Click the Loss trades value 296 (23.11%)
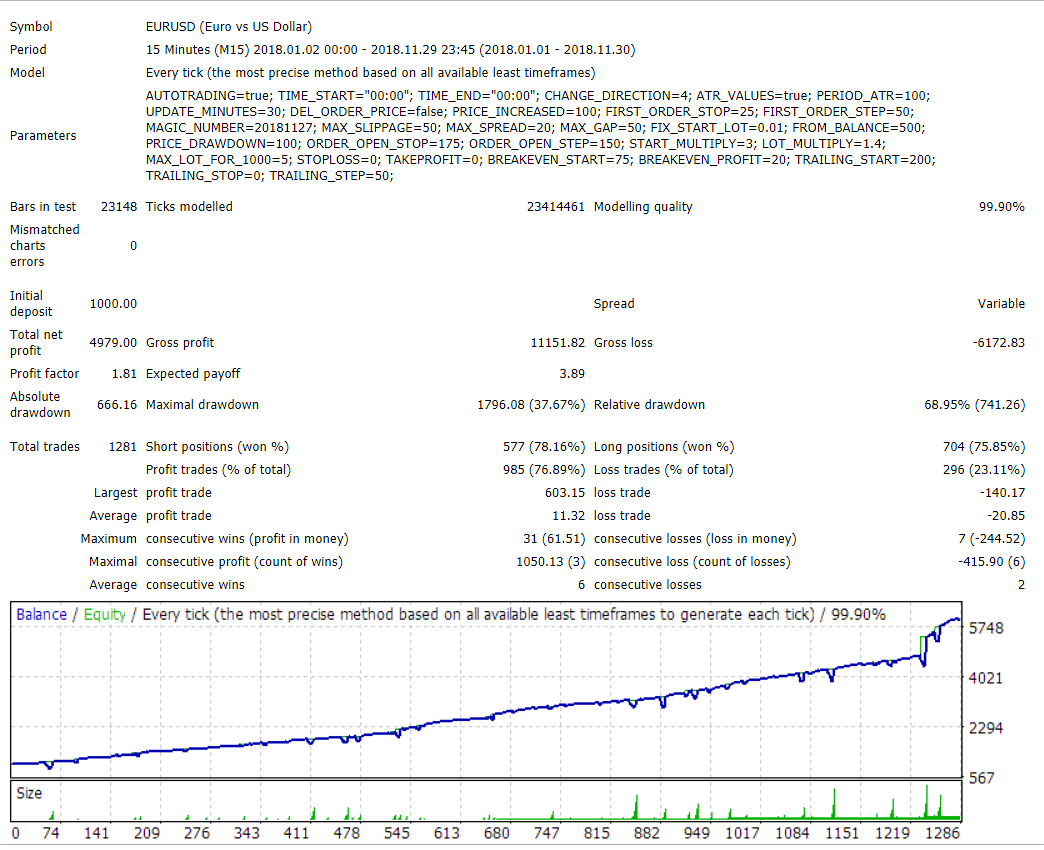The width and height of the screenshot is (1044, 850). pos(984,470)
